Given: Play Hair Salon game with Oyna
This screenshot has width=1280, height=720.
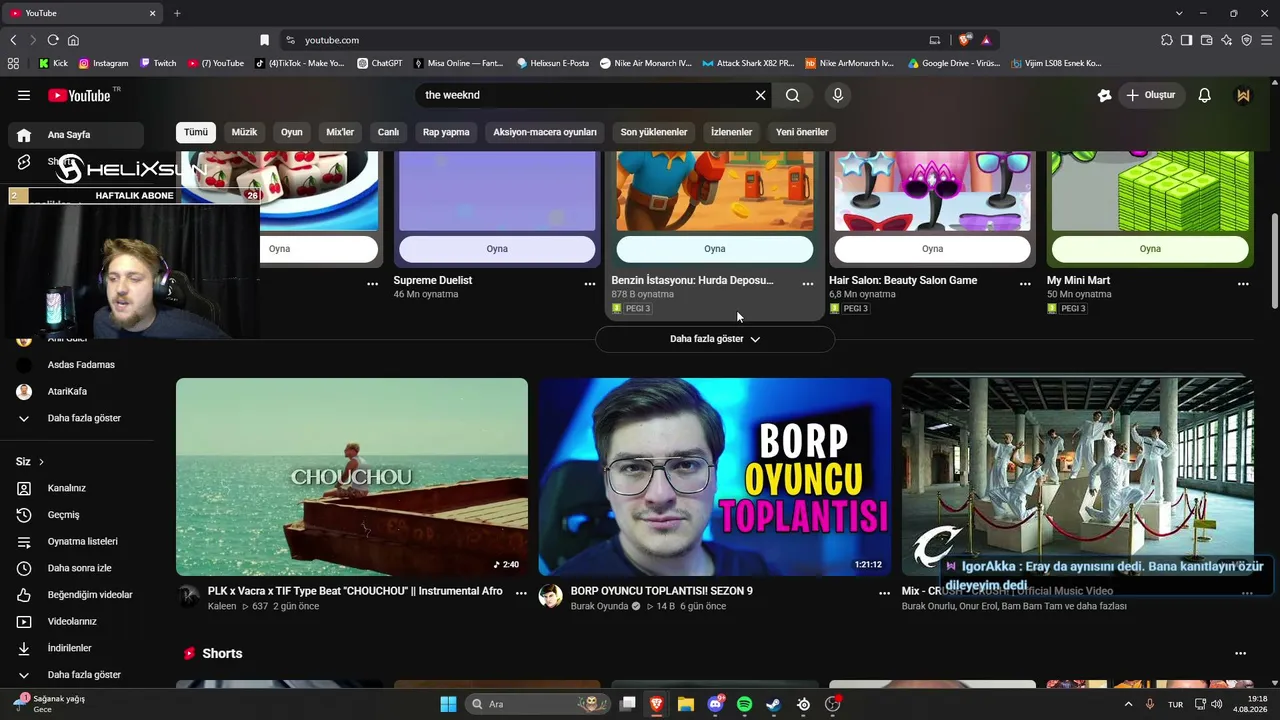Looking at the screenshot, I should pyautogui.click(x=932, y=249).
